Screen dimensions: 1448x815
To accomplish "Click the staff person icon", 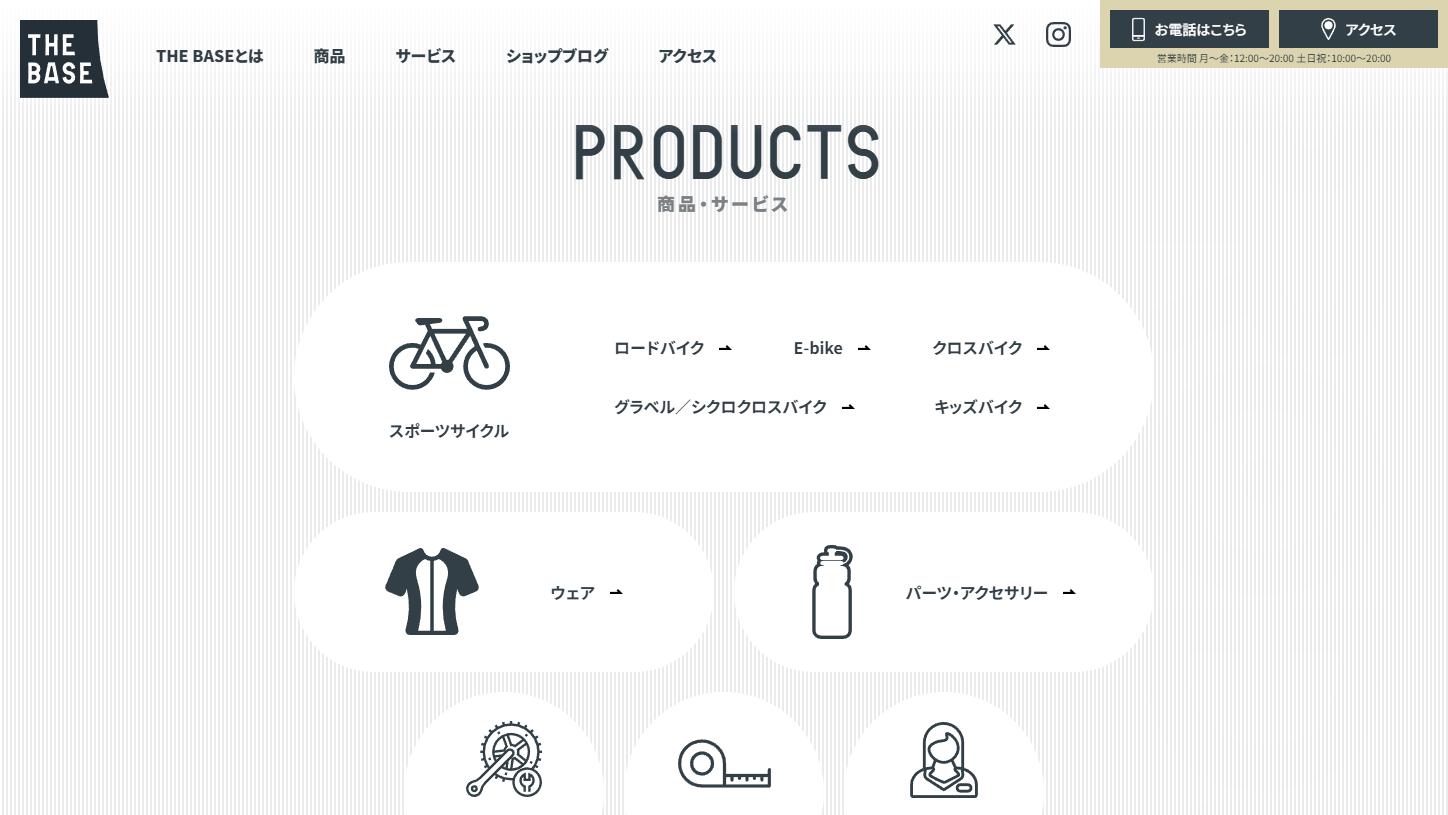I will pos(944,760).
